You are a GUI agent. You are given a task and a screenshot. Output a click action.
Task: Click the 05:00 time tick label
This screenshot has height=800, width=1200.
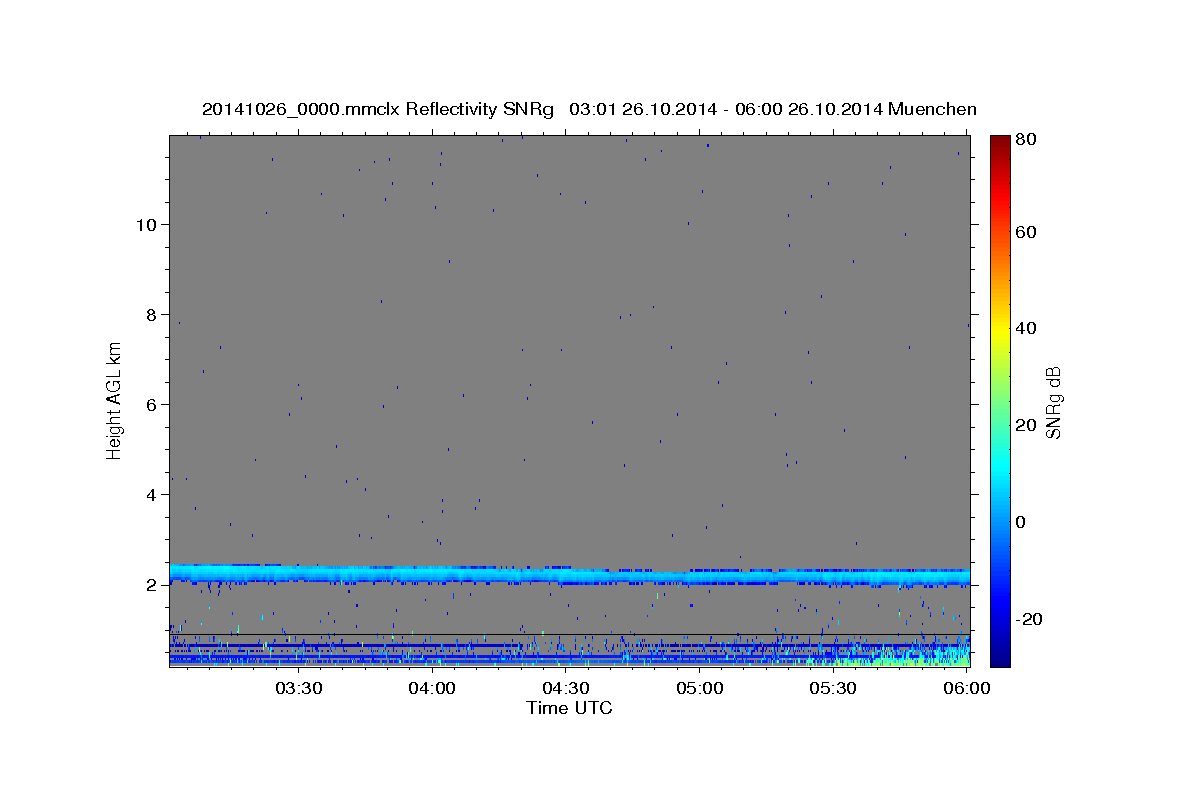click(x=700, y=688)
